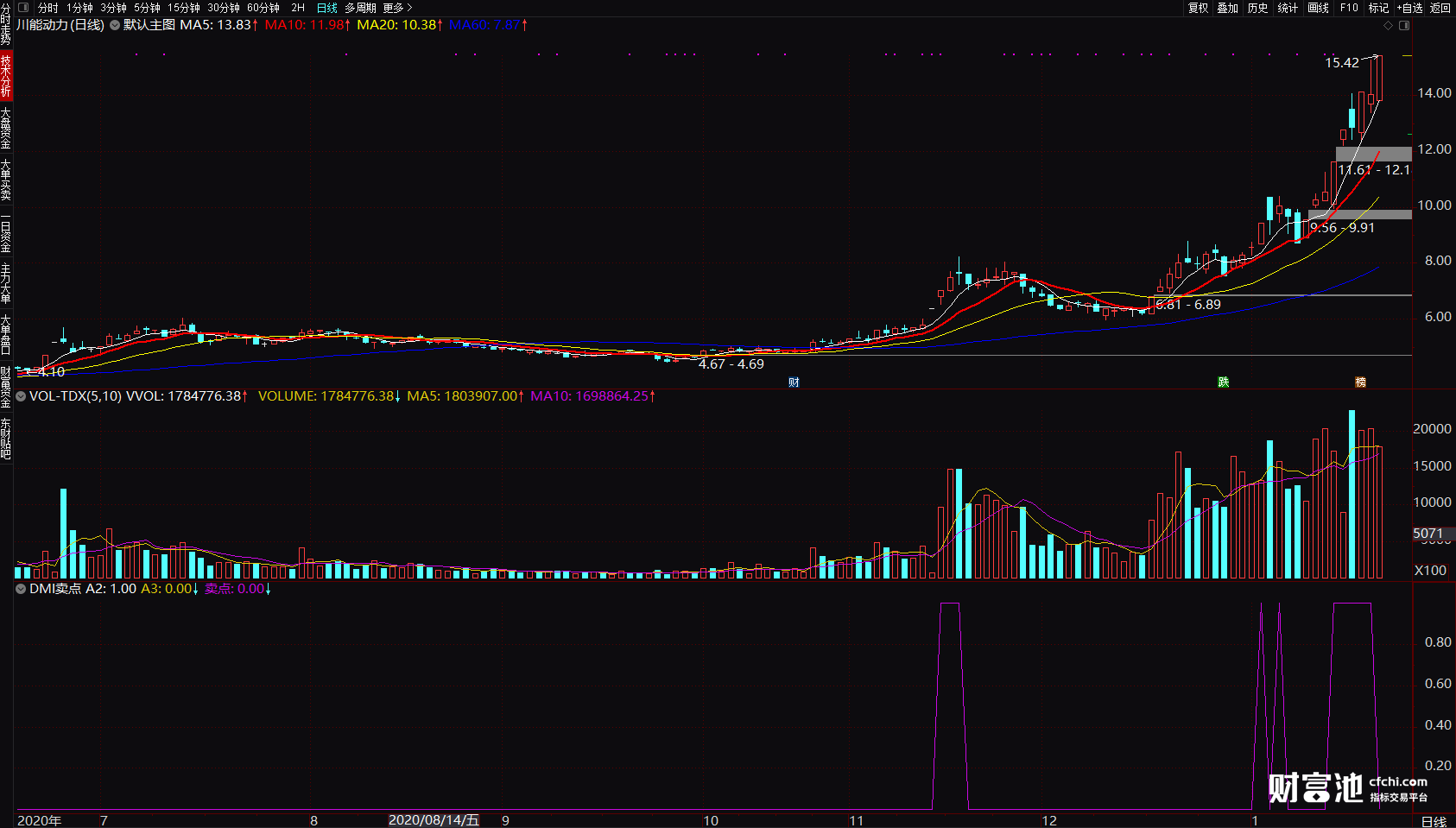Viewport: 1456px width, 828px height.
Task: Open the green 跌 event marker
Action: (1223, 382)
